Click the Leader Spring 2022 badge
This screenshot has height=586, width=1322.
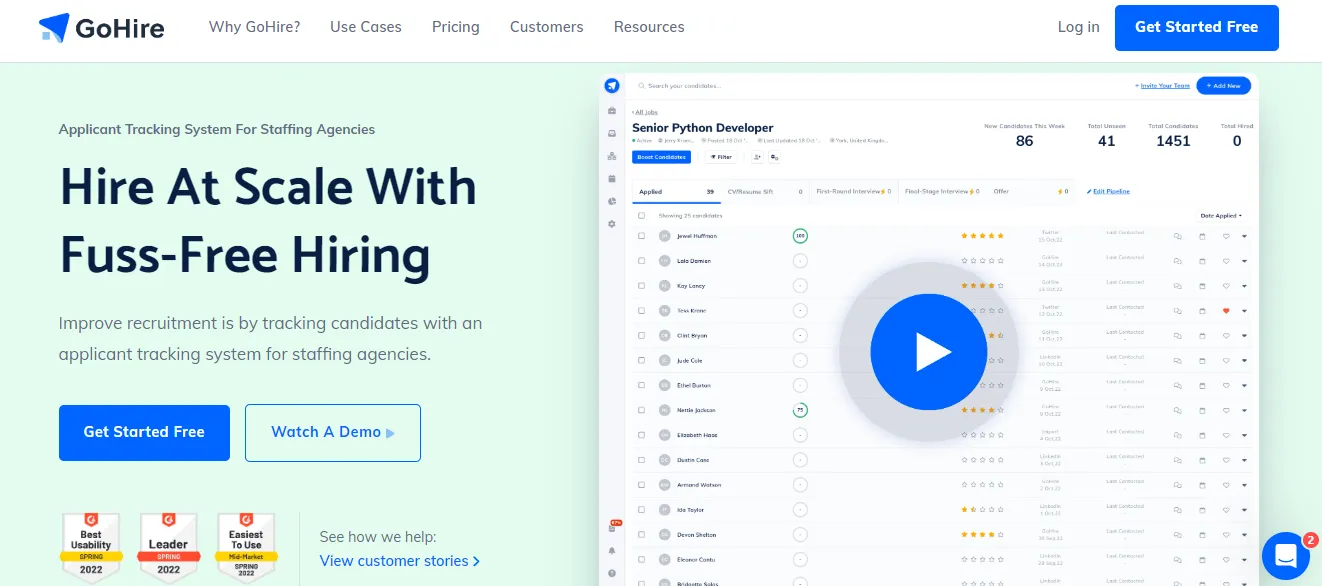(168, 546)
